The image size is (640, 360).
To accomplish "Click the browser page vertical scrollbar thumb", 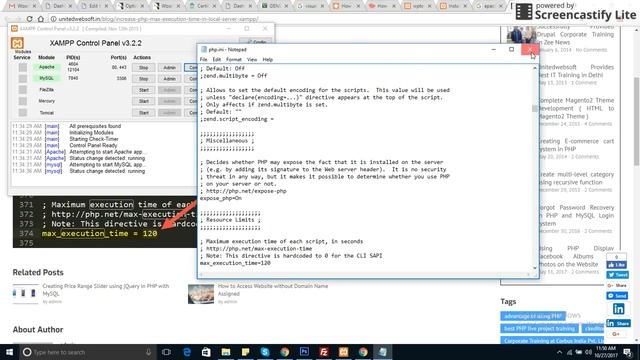I will click(637, 121).
